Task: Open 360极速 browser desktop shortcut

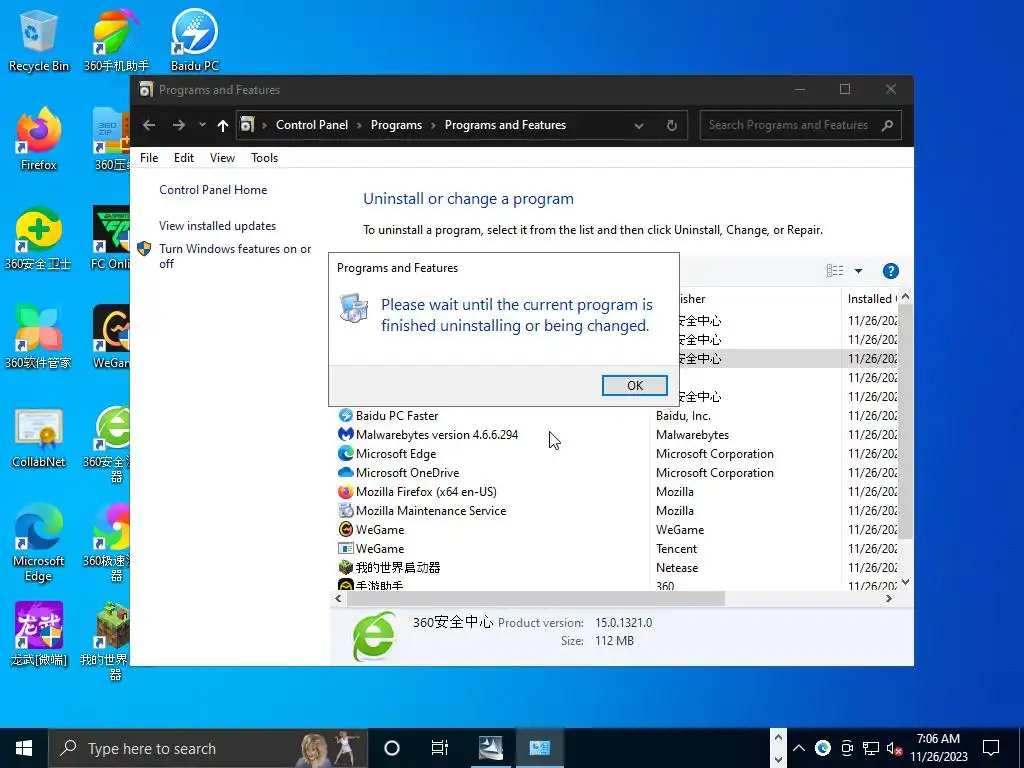Action: coord(110,543)
